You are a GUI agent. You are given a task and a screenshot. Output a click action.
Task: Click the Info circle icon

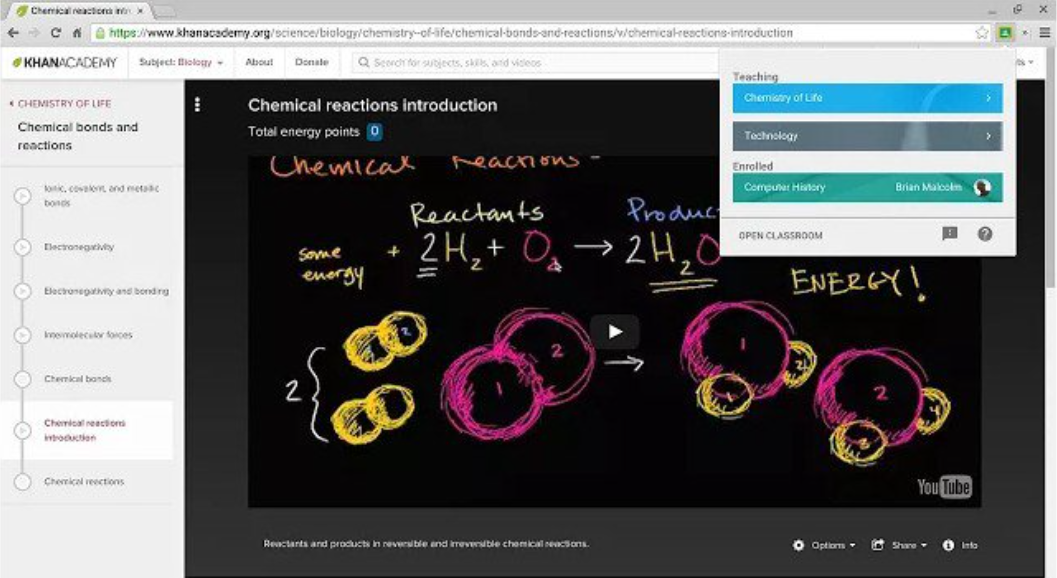[x=948, y=545]
